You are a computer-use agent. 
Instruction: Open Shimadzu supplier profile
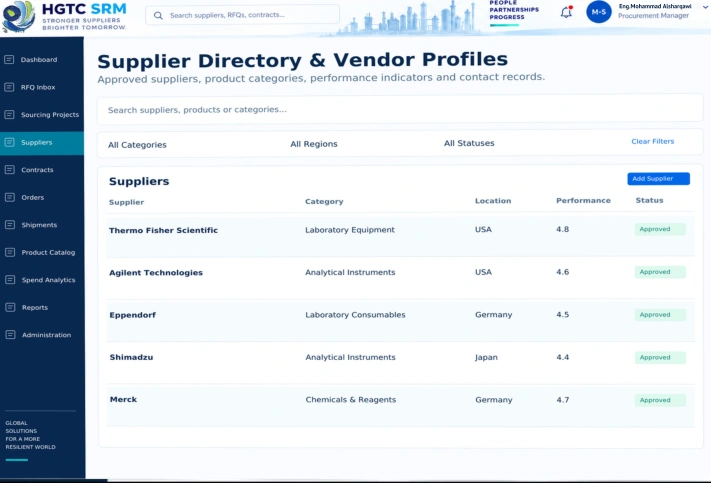coord(131,357)
